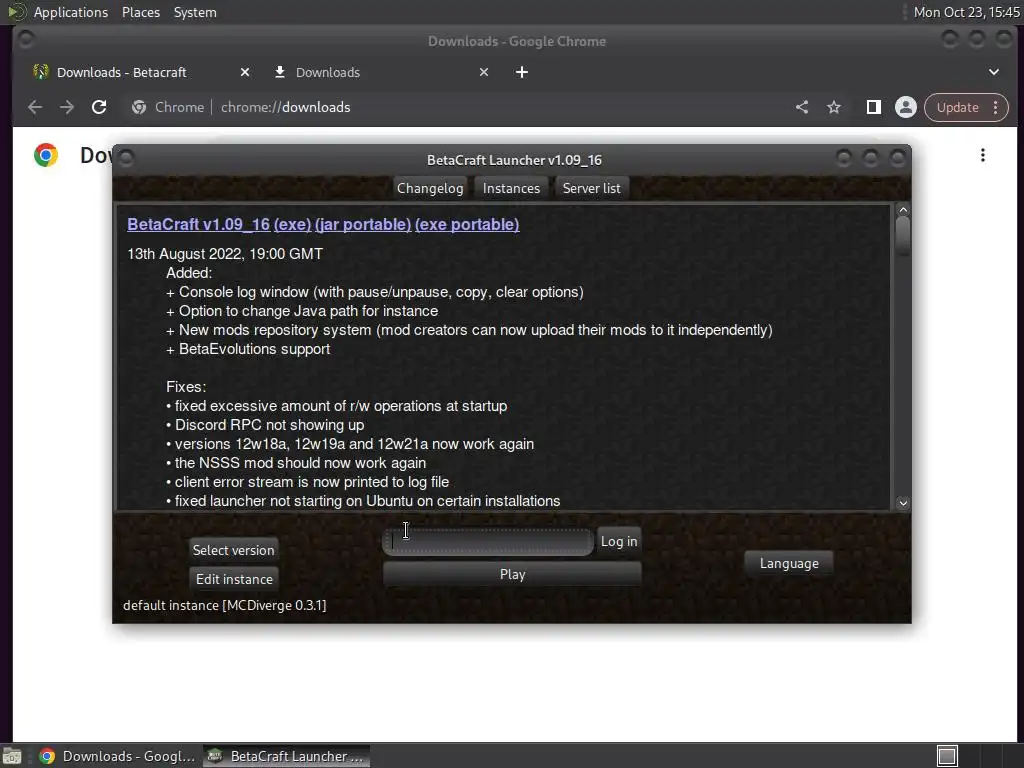The height and width of the screenshot is (768, 1024).
Task: Click the BetaCraft window menu button
Action: pyautogui.click(x=126, y=158)
